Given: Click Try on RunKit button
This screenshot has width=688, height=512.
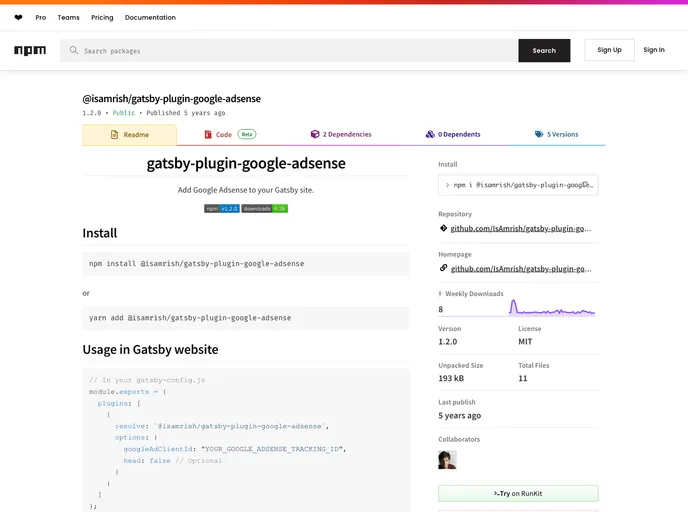Looking at the screenshot, I should tap(518, 494).
